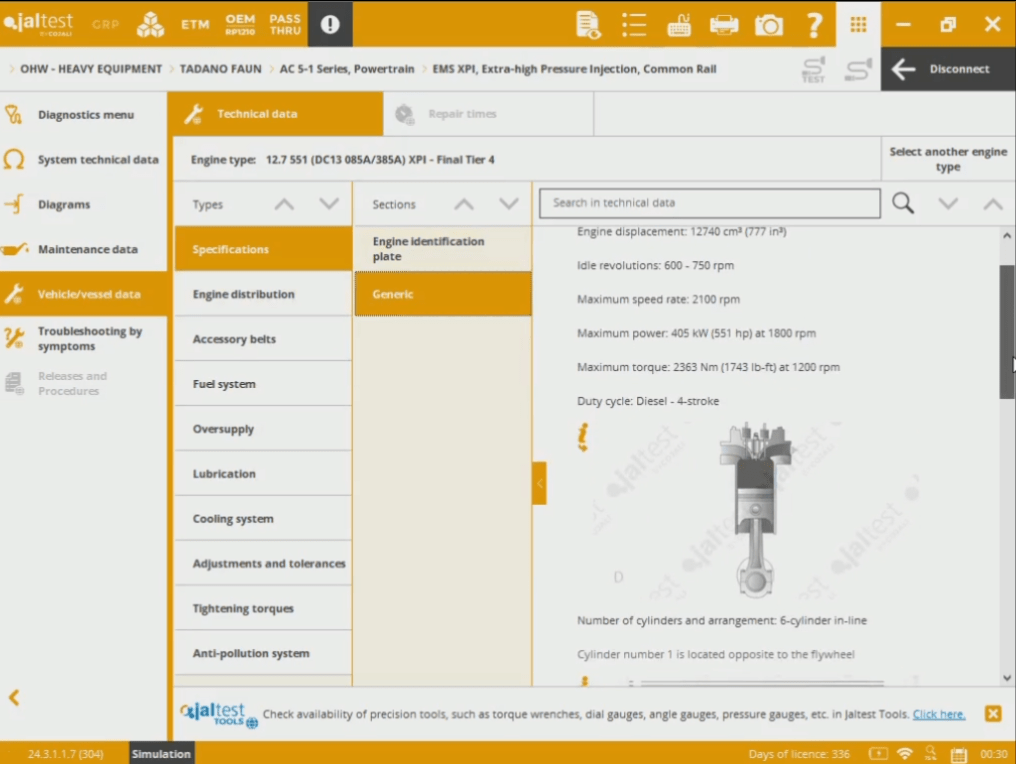Select Specifications type
The image size is (1016, 764).
[263, 249]
